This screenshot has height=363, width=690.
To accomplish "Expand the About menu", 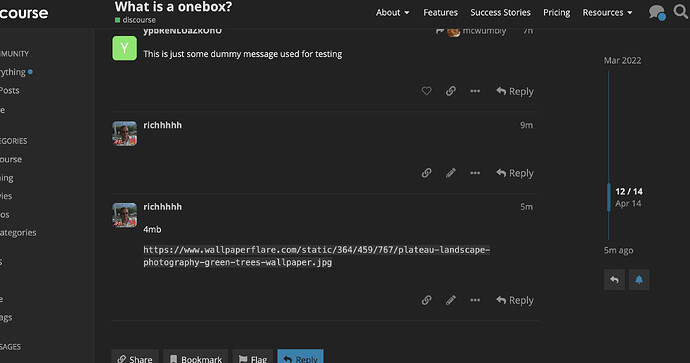I will [393, 12].
